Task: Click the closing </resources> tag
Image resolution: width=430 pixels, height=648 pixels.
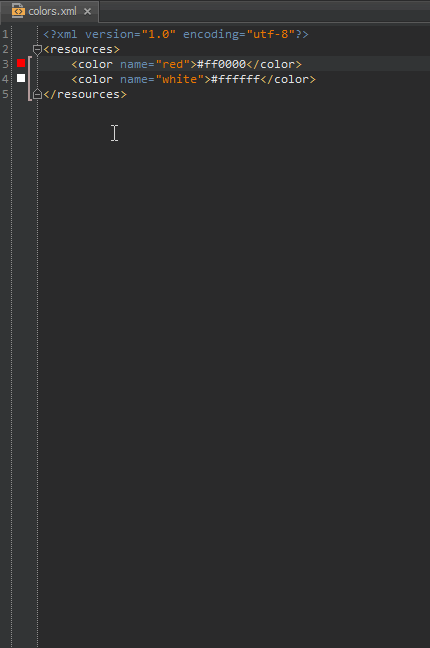Action: [85, 95]
